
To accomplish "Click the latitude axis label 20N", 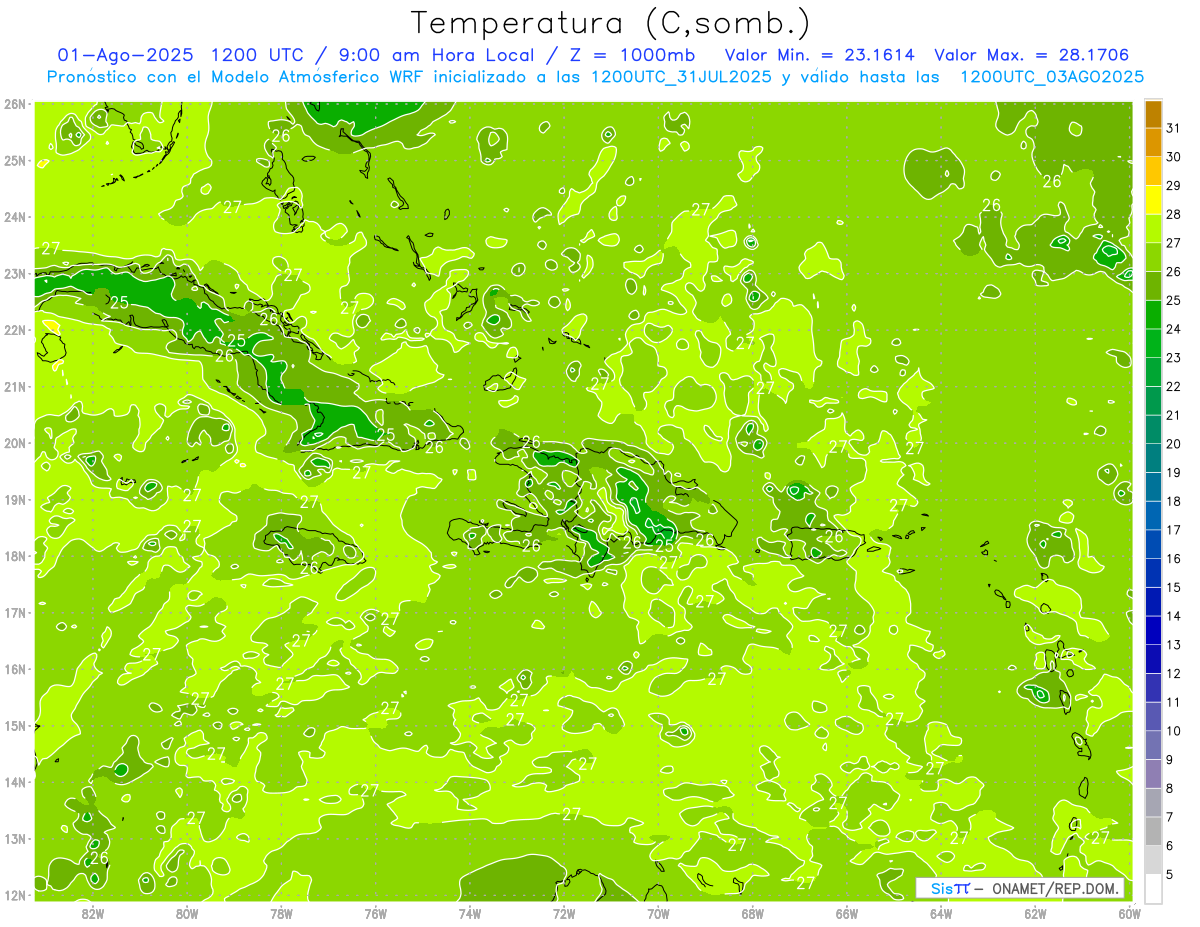I will (14, 443).
